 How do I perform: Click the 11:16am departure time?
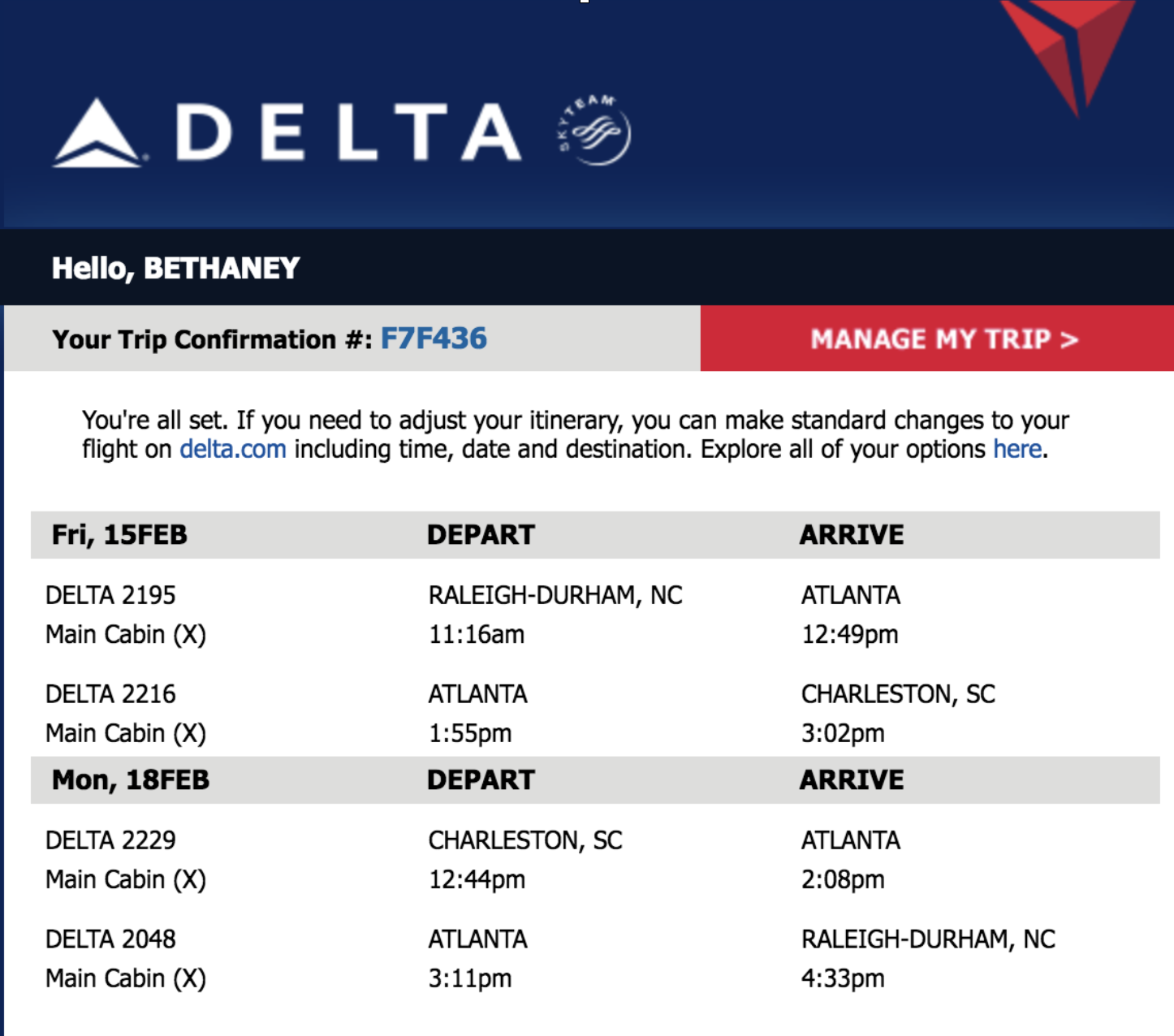477,634
